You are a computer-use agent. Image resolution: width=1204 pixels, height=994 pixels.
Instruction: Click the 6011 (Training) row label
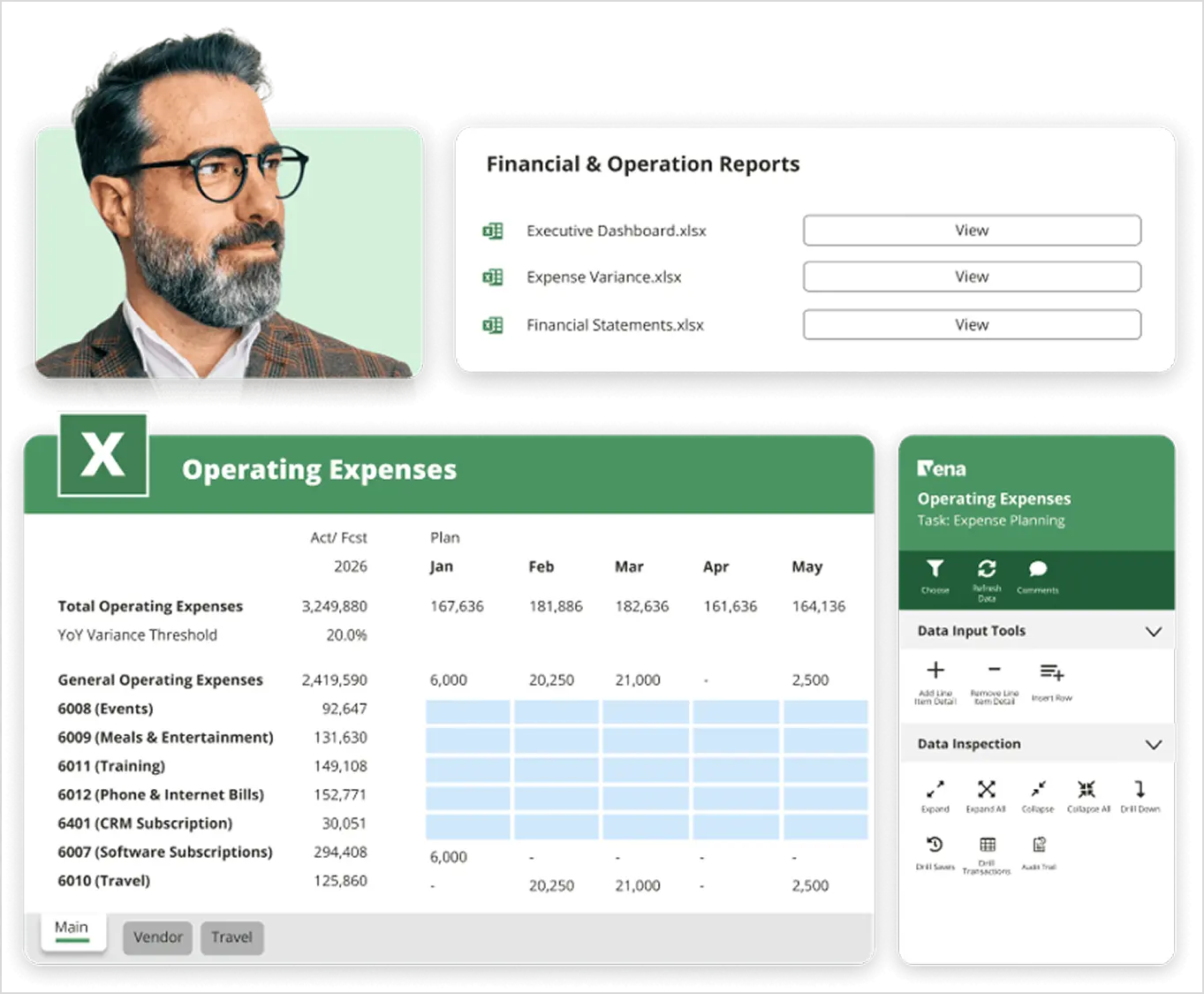pyautogui.click(x=111, y=767)
